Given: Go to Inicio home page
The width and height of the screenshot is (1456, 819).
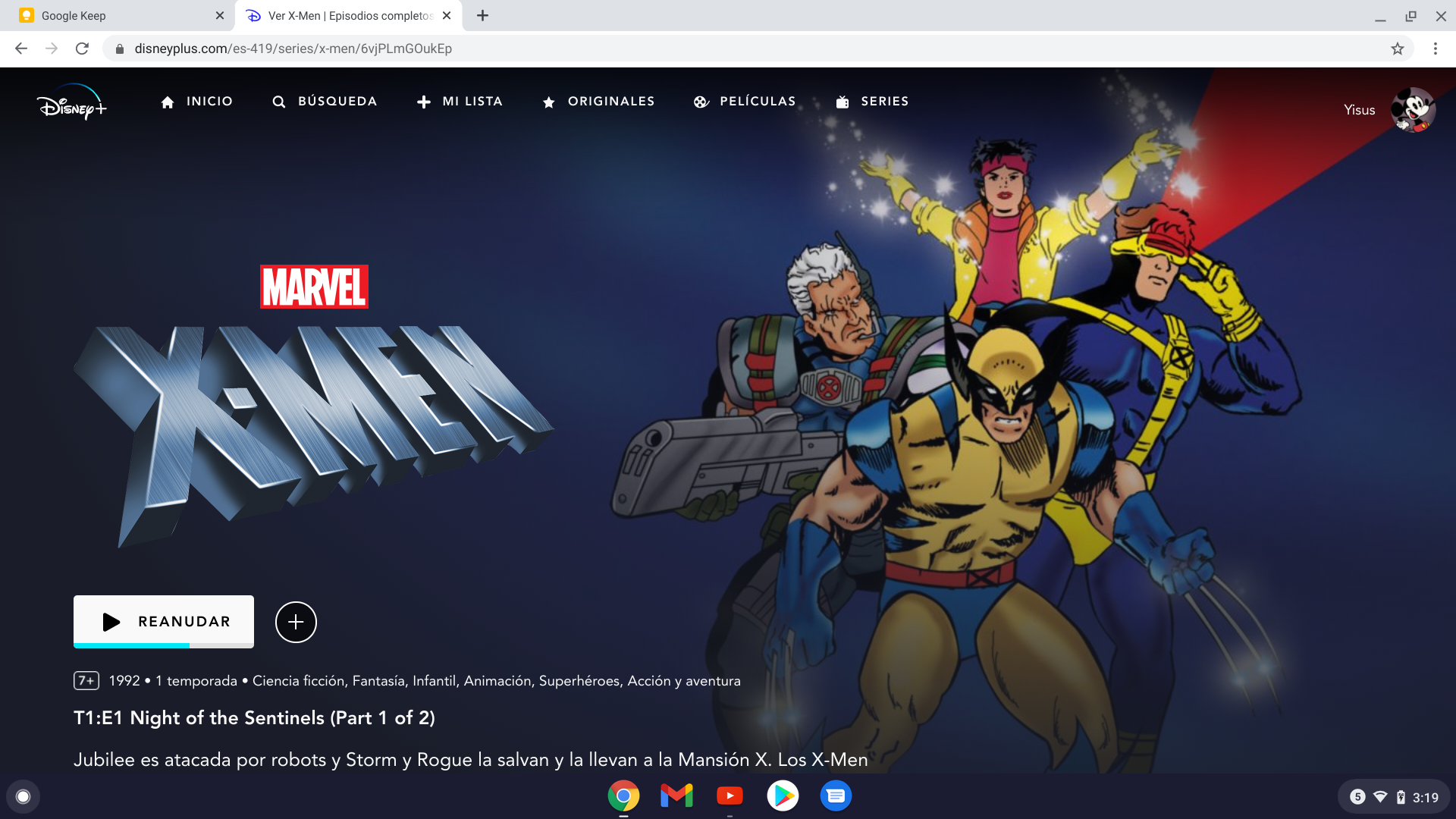Looking at the screenshot, I should [196, 102].
